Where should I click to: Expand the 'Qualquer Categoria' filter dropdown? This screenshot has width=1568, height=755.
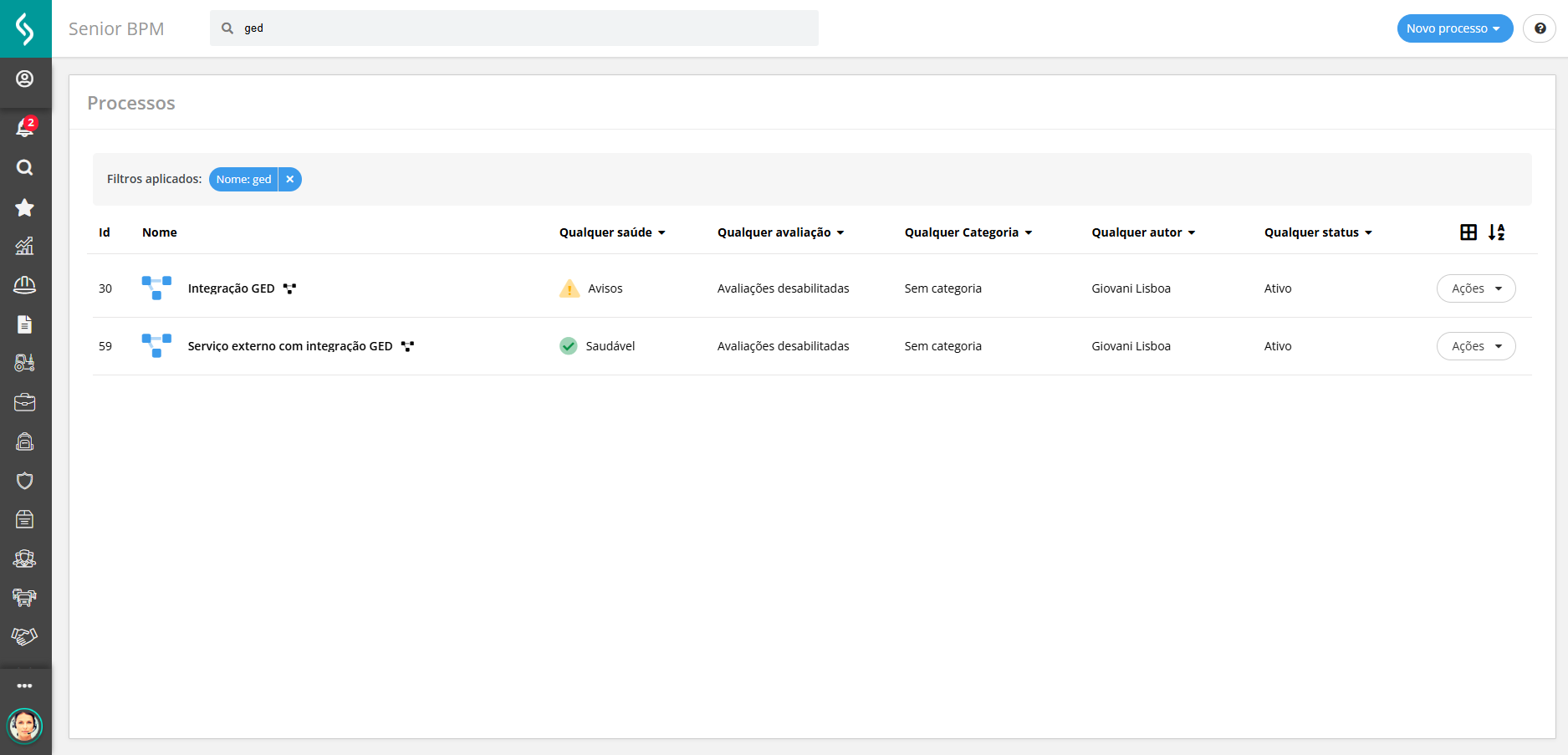[x=968, y=232]
